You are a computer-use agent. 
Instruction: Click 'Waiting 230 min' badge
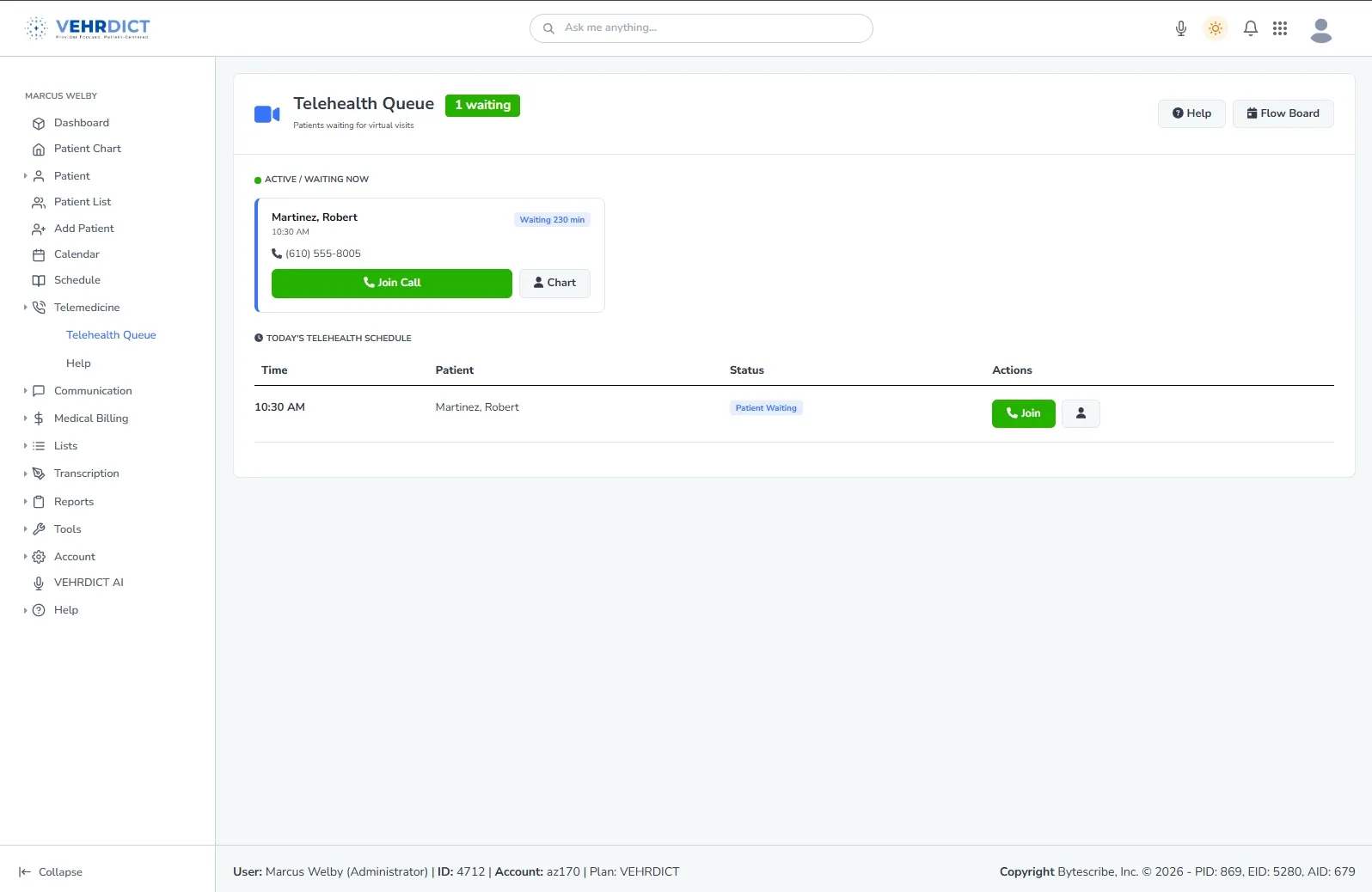(x=552, y=220)
